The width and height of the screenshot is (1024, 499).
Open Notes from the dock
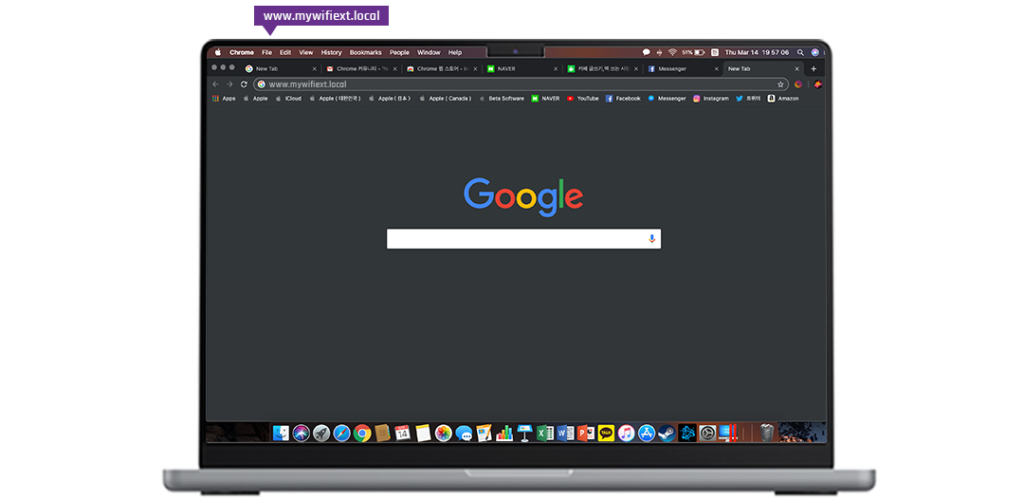[x=423, y=433]
